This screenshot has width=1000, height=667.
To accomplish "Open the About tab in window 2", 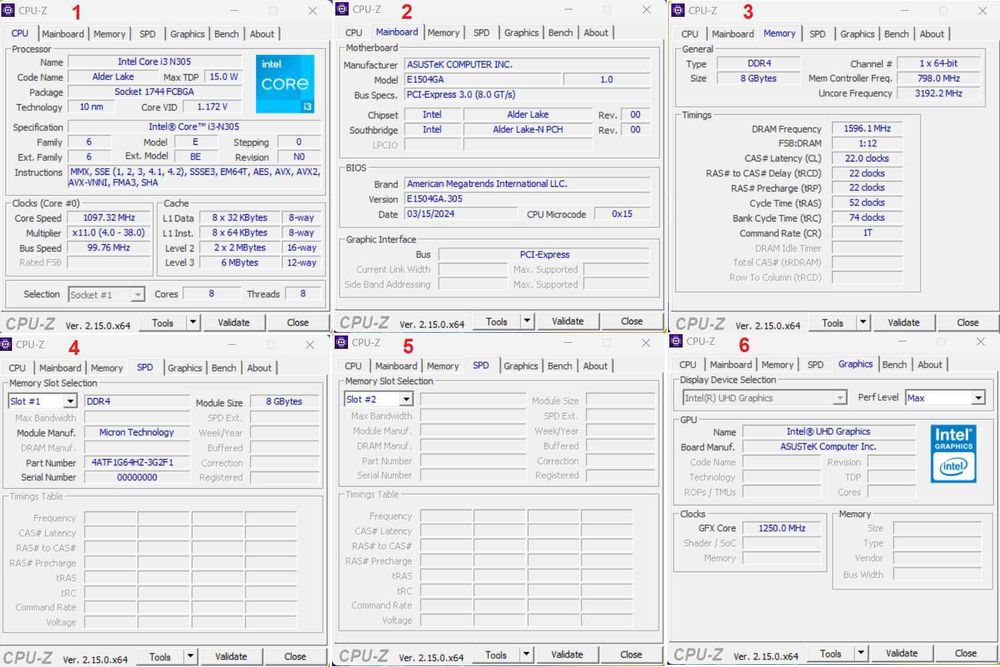I will [x=596, y=33].
